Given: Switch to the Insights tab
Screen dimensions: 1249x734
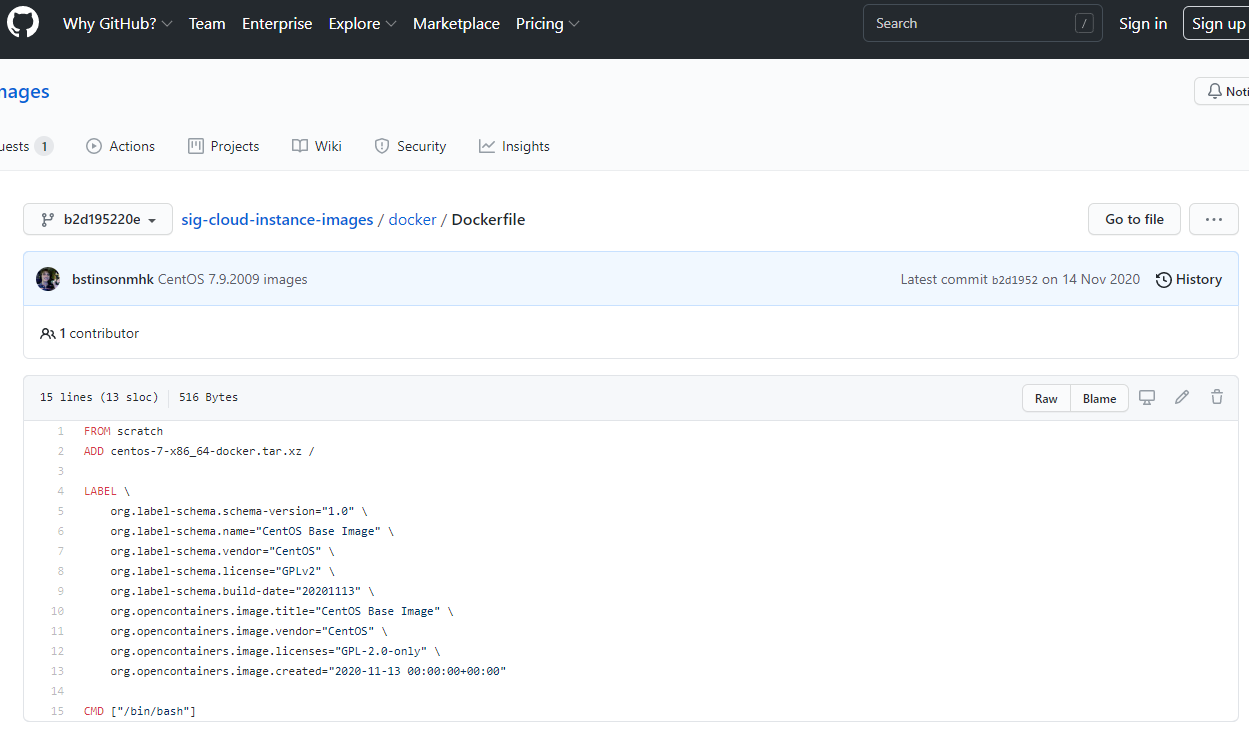Looking at the screenshot, I should [514, 146].
